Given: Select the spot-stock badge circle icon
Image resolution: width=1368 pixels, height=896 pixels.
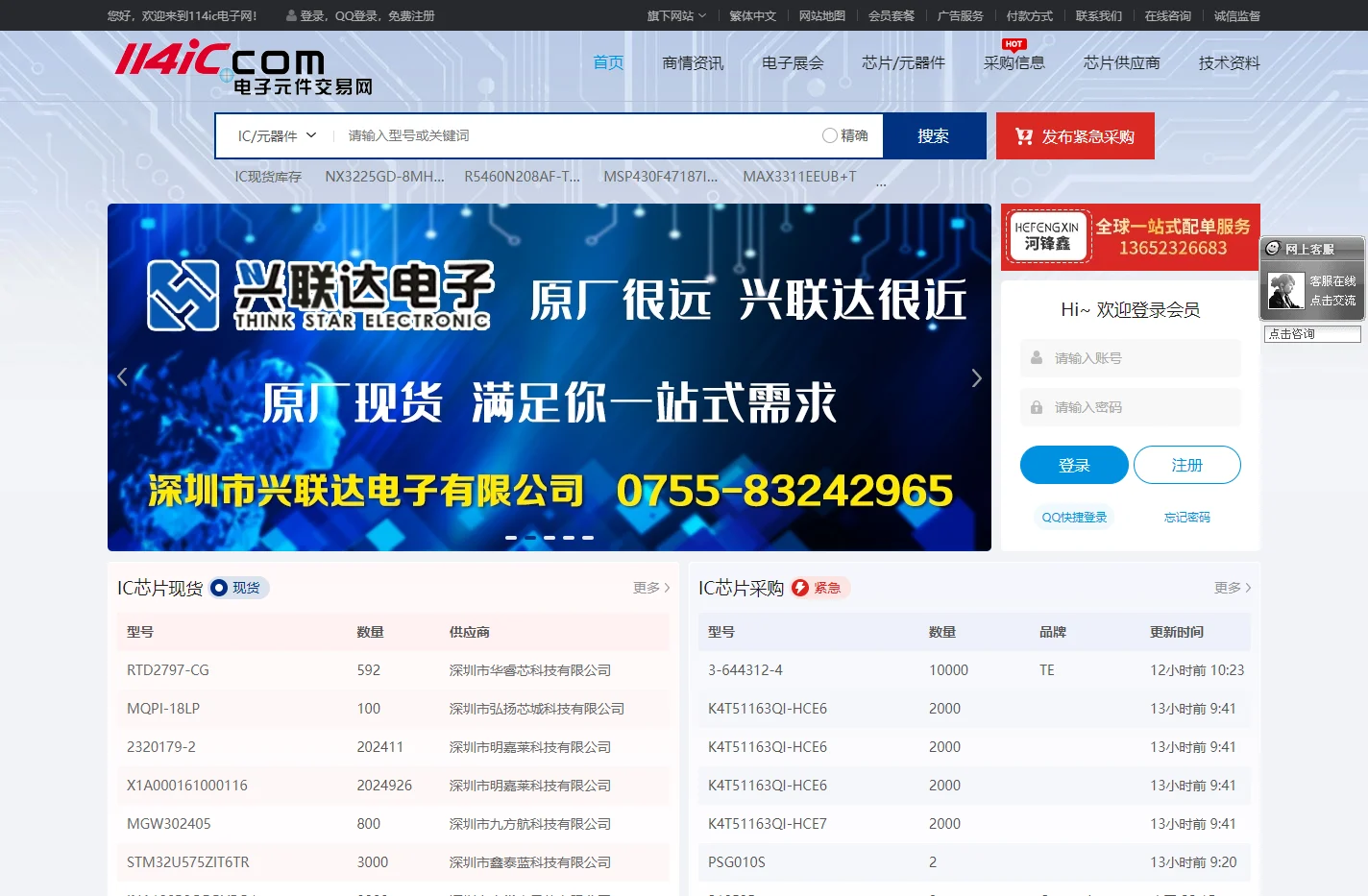Looking at the screenshot, I should [x=219, y=588].
